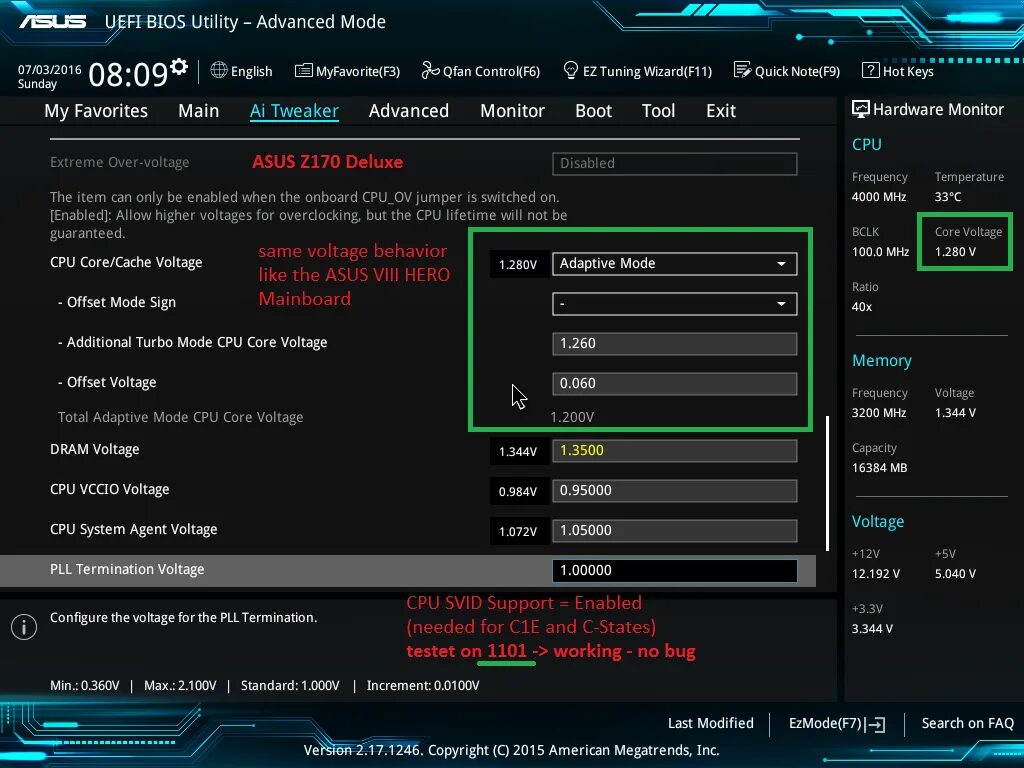Click the disabled Extreme Over-voltage field

tap(675, 163)
